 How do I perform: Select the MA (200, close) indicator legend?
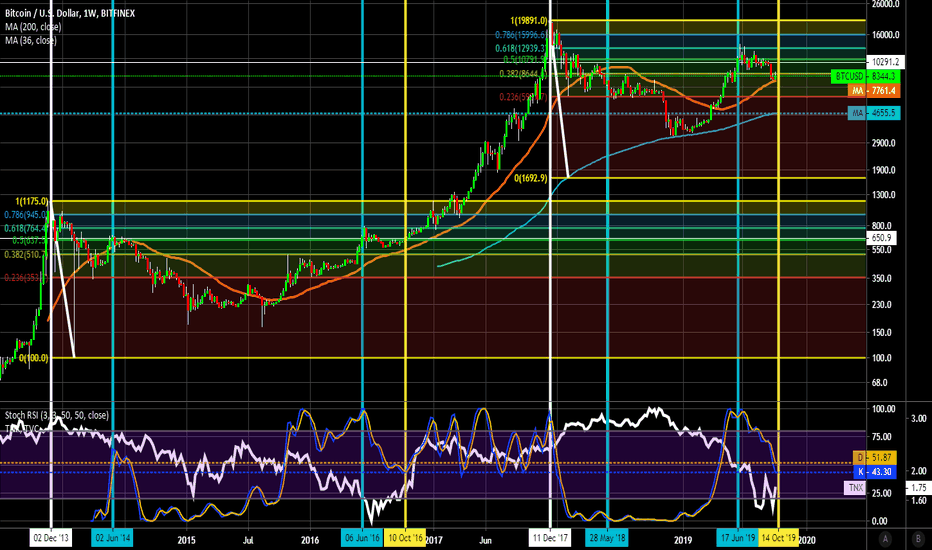(33, 27)
